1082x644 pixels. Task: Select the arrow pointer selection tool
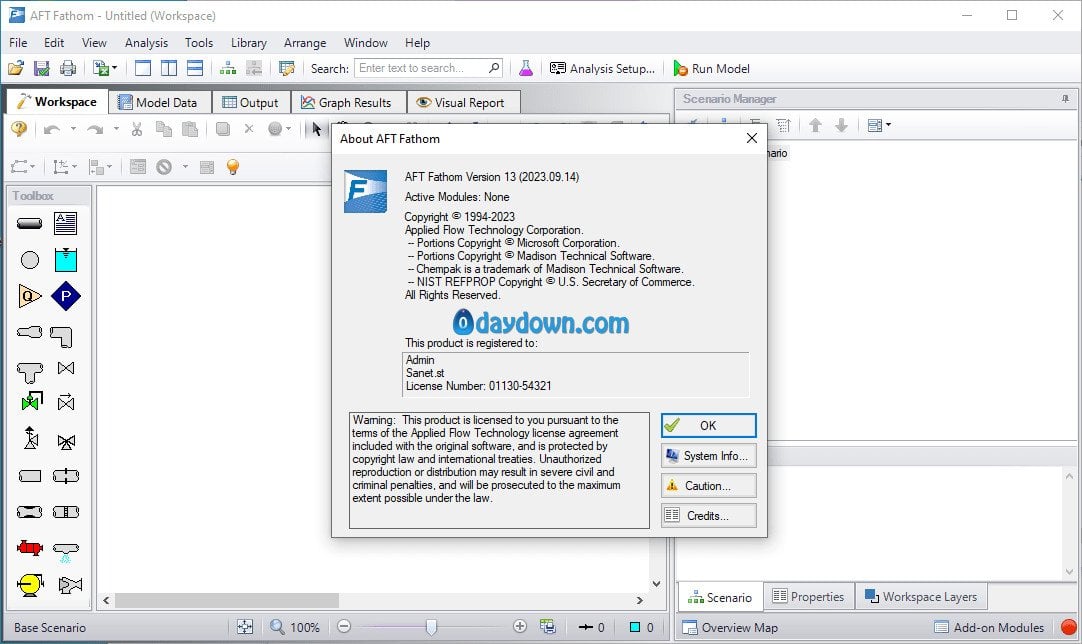point(317,129)
